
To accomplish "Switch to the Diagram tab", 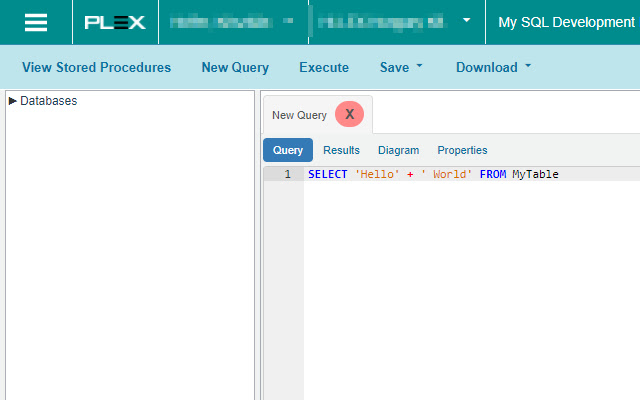I will (398, 150).
